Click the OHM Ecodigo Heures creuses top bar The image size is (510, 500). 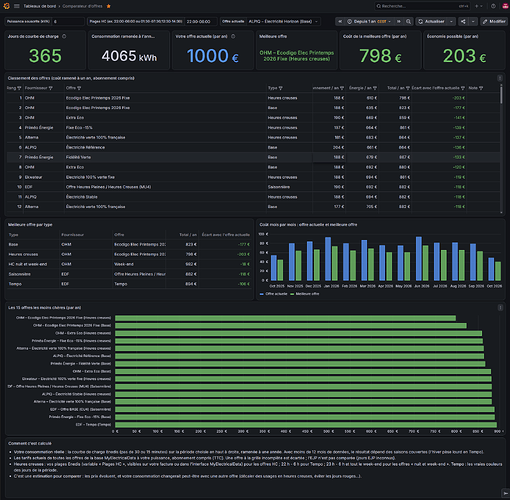pos(285,318)
